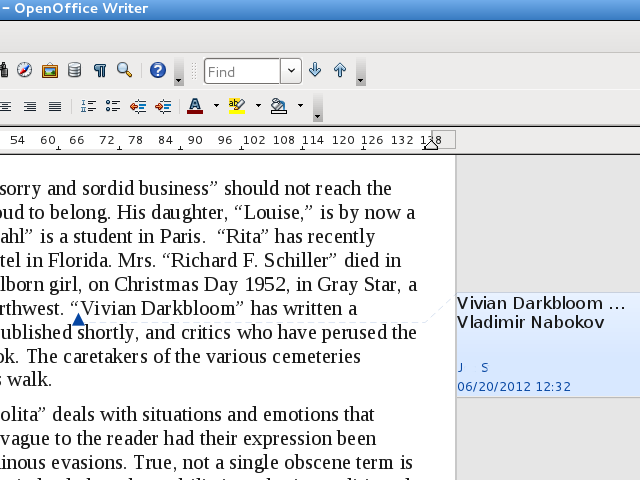This screenshot has width=640, height=480.
Task: Open background color dropdown arrow
Action: (300, 106)
